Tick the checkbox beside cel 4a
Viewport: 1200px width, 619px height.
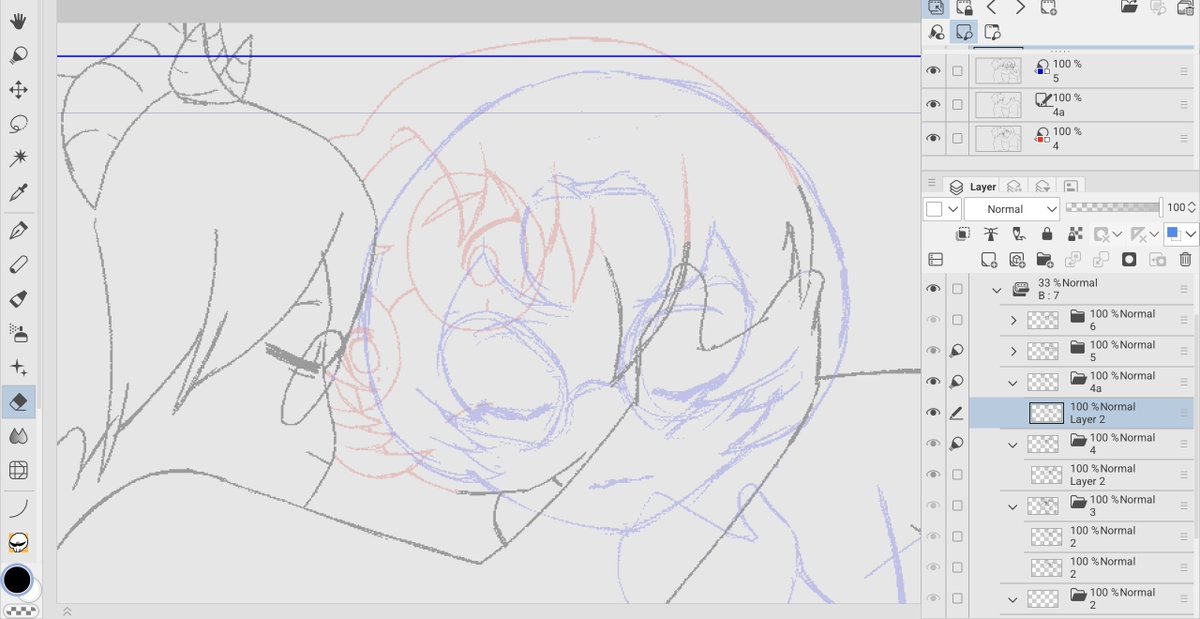tap(958, 105)
